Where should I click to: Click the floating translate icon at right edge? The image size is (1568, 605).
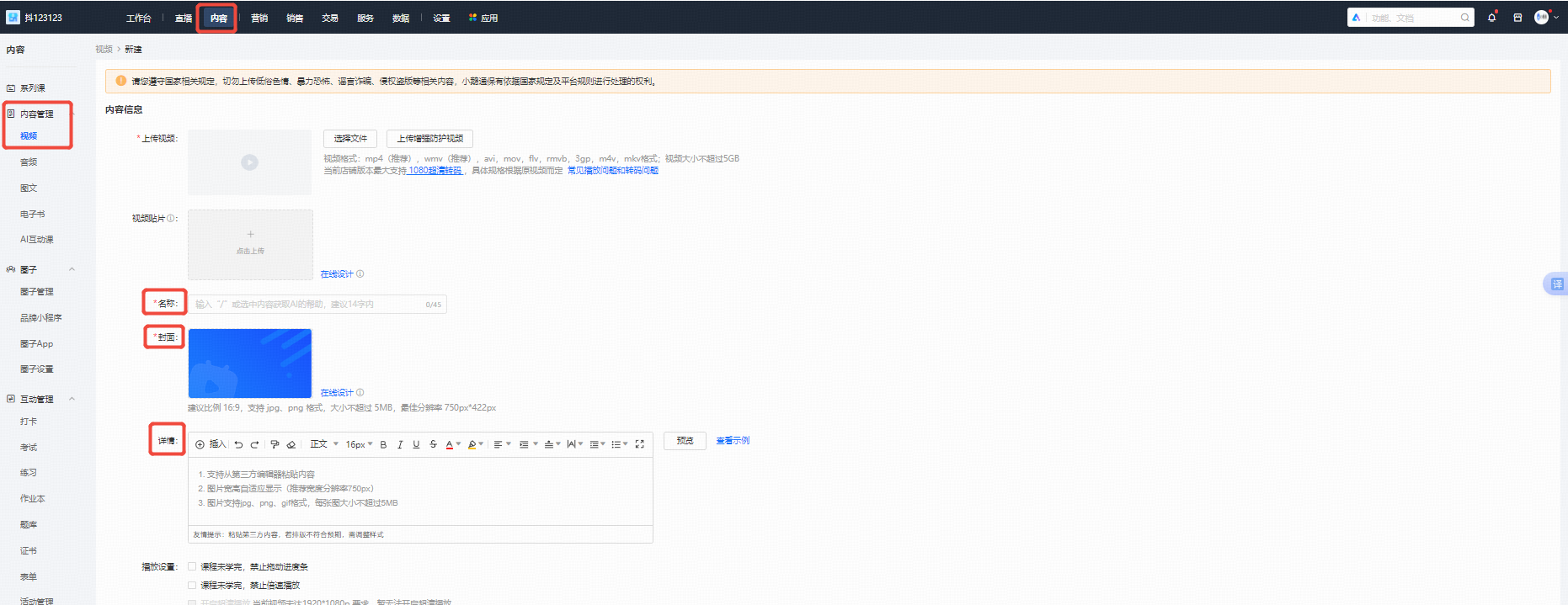point(1556,284)
